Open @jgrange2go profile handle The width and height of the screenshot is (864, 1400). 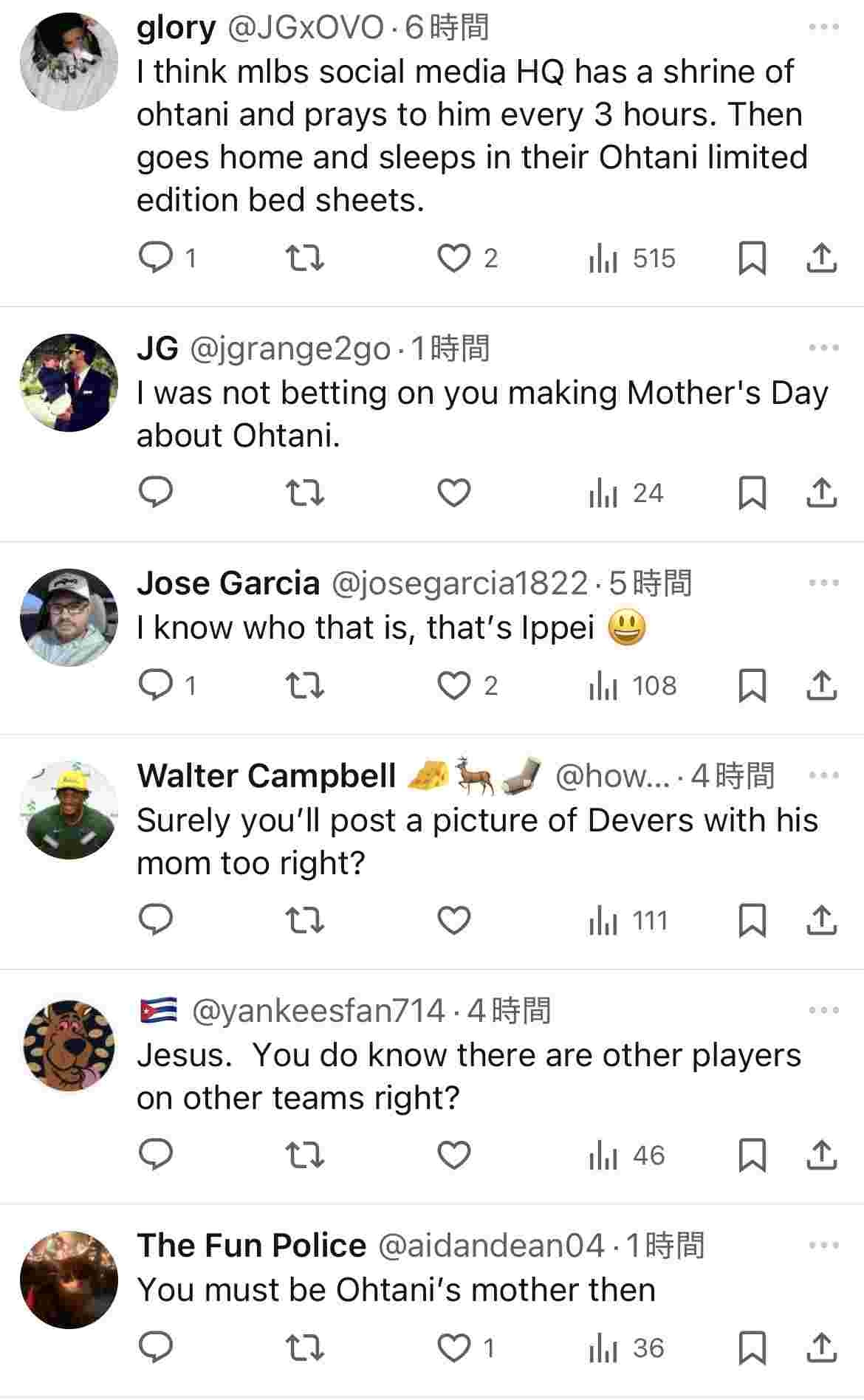(x=290, y=348)
